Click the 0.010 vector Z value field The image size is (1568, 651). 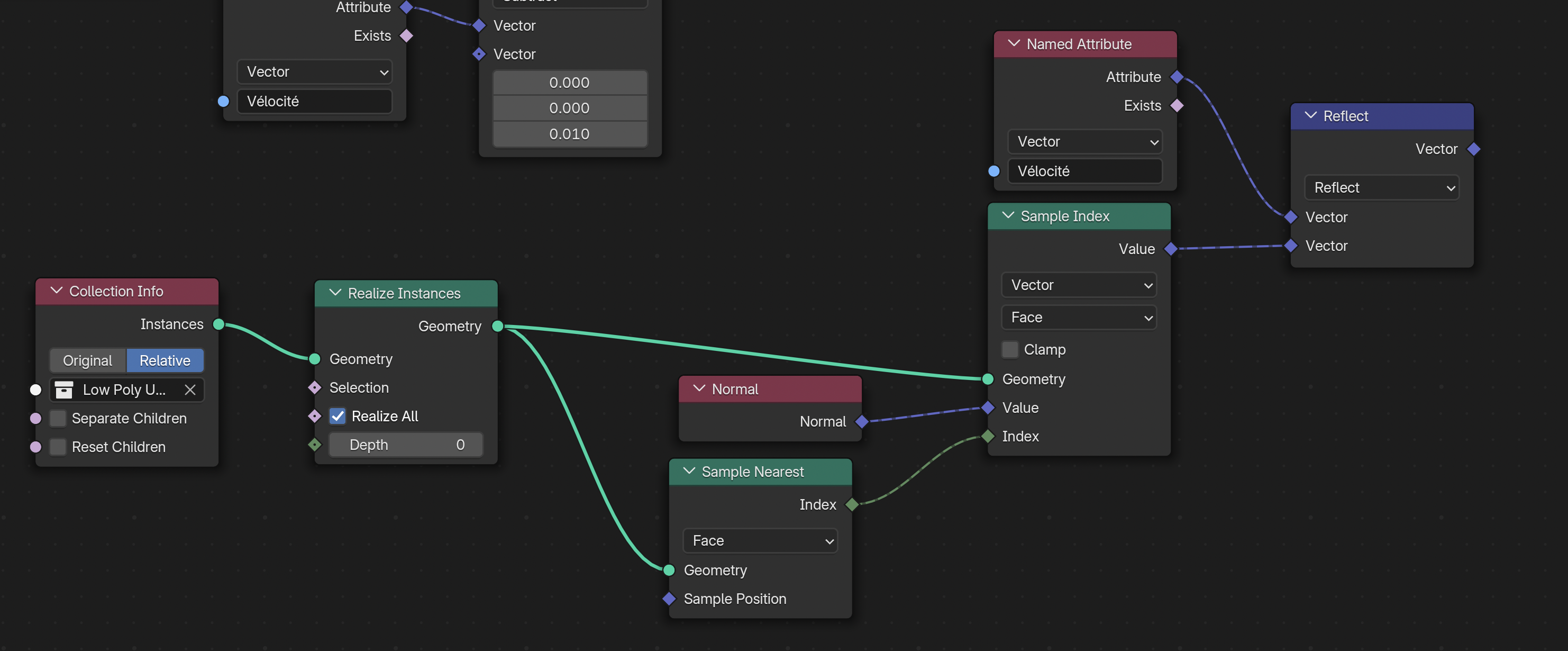[570, 134]
